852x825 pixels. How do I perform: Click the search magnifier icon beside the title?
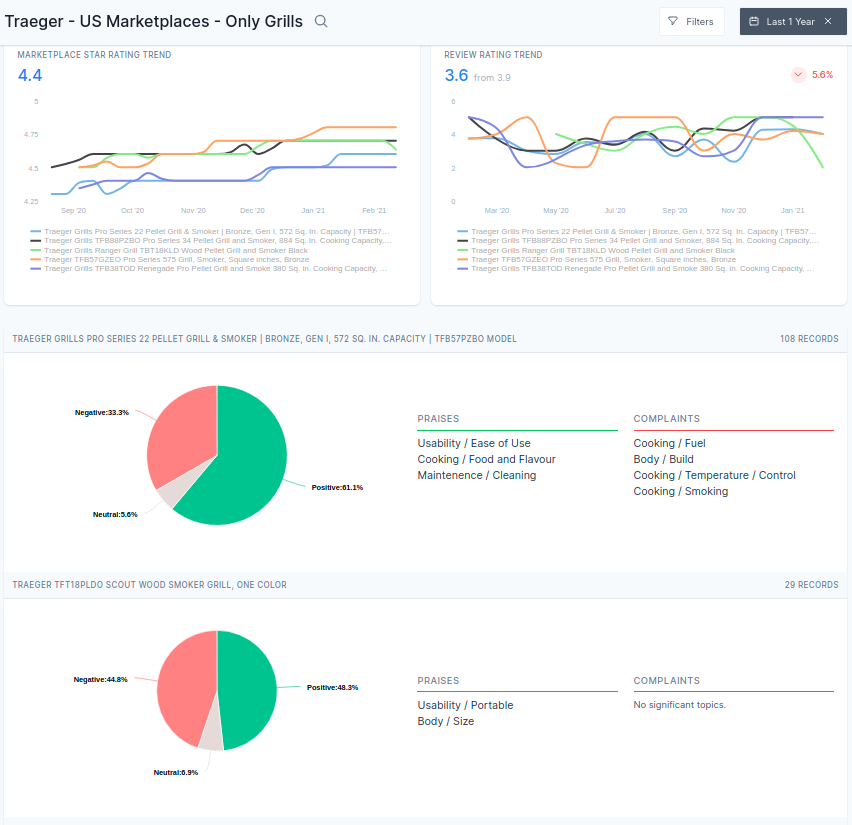click(321, 21)
